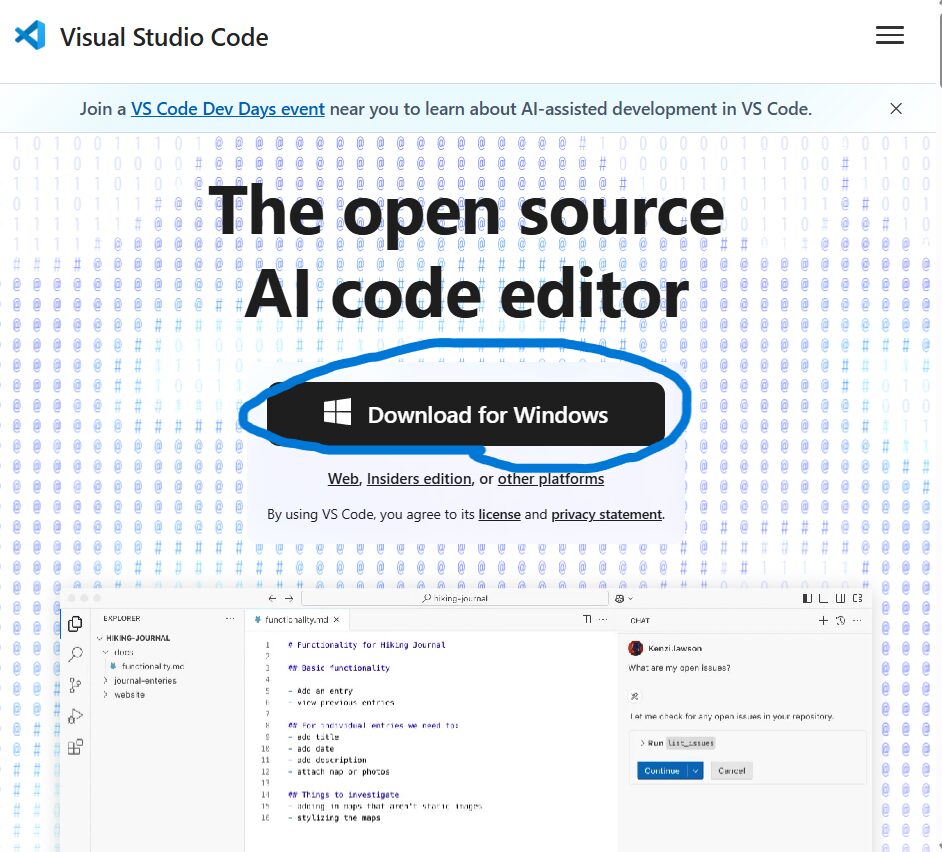The height and width of the screenshot is (852, 942).
Task: Expand the website folder in Explorer
Action: click(129, 694)
